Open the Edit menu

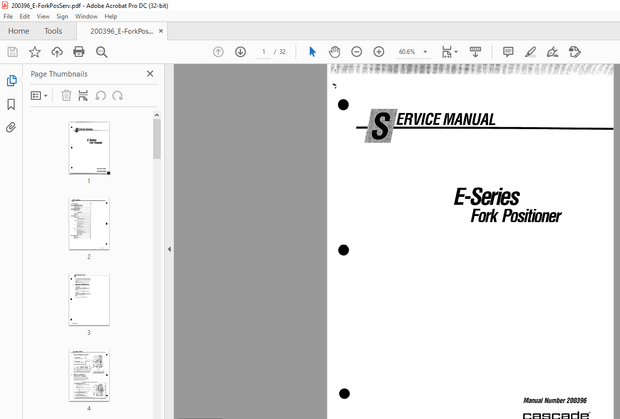pyautogui.click(x=25, y=16)
